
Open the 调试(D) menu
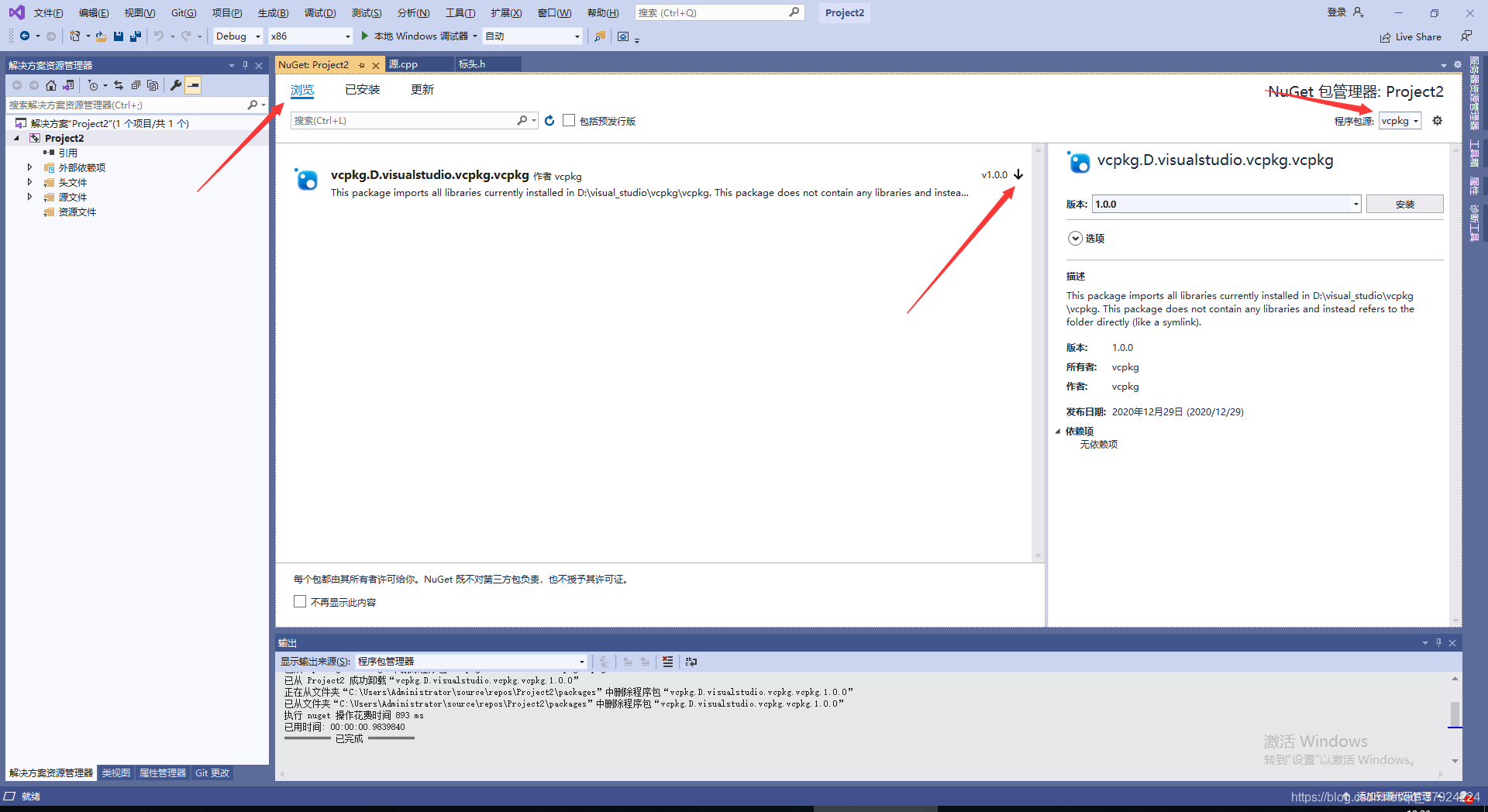[320, 13]
